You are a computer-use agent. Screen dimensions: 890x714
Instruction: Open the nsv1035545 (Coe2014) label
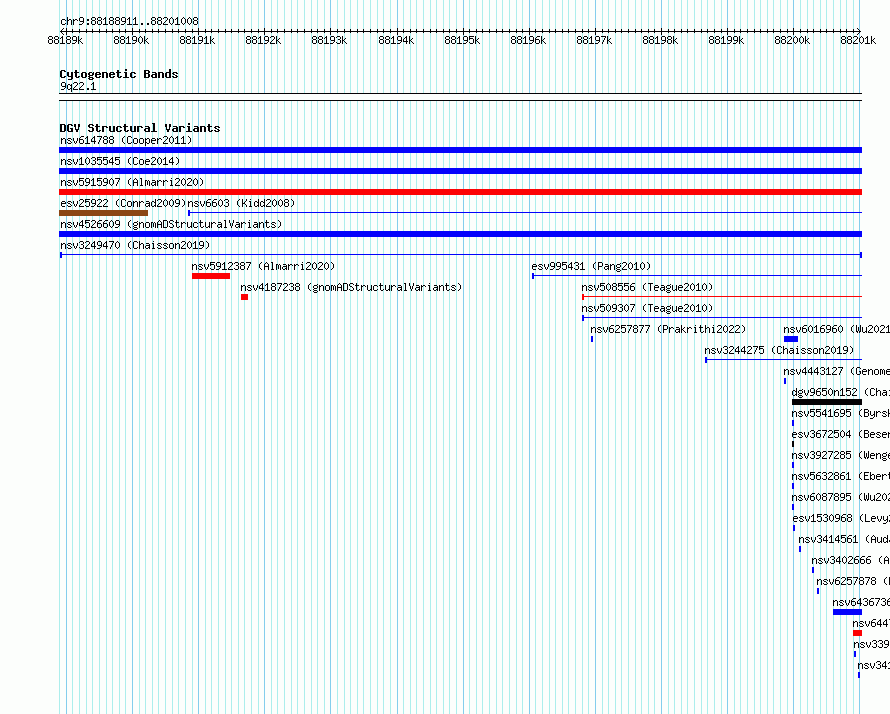point(120,161)
